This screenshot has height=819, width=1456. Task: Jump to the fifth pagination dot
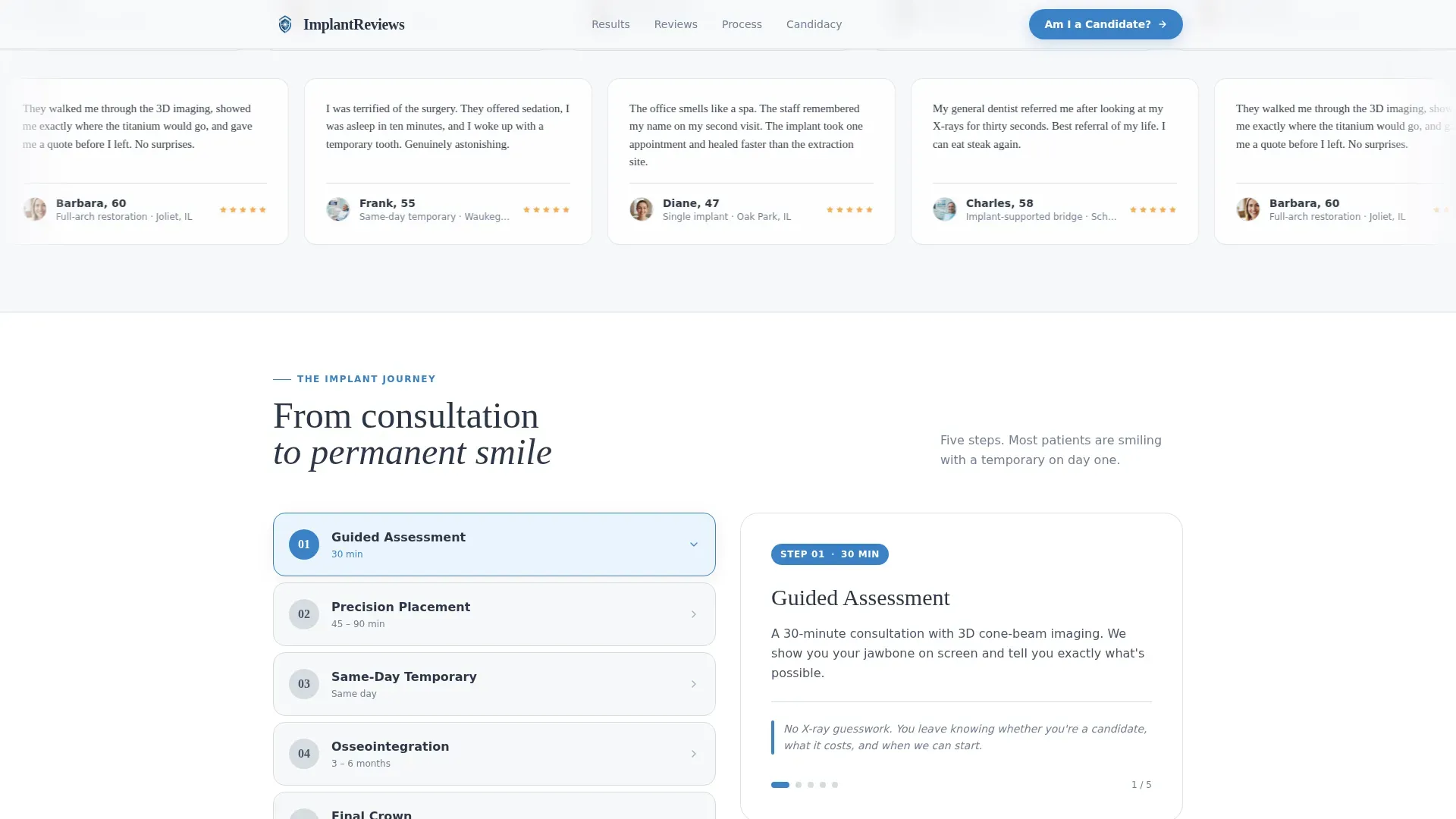835,785
